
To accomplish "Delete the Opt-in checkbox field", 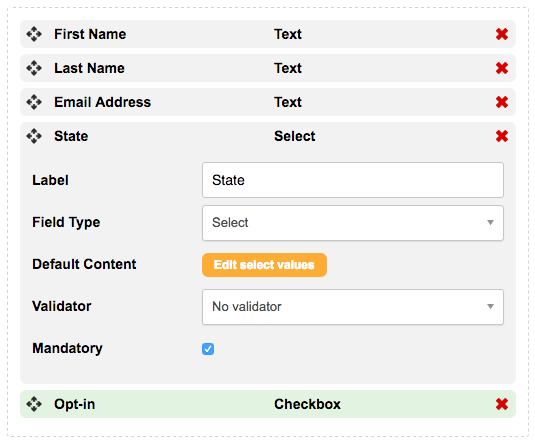I will pyautogui.click(x=502, y=404).
